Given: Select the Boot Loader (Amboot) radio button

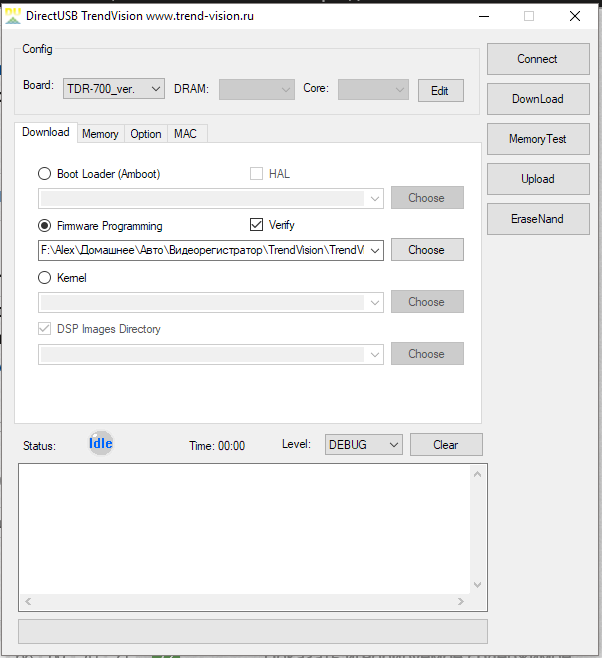Looking at the screenshot, I should (45, 174).
